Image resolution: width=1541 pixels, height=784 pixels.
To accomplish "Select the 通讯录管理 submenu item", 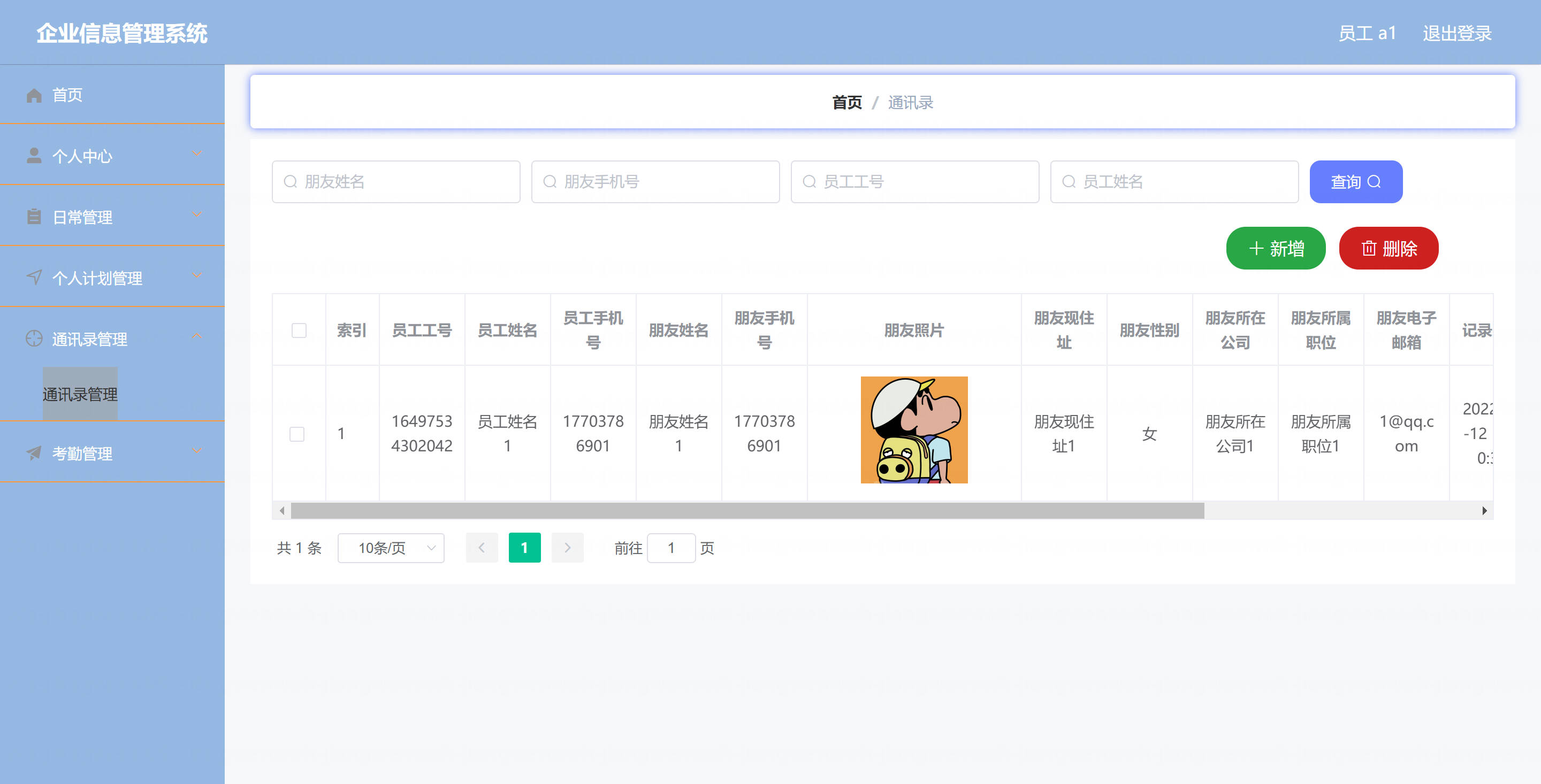I will pos(80,394).
